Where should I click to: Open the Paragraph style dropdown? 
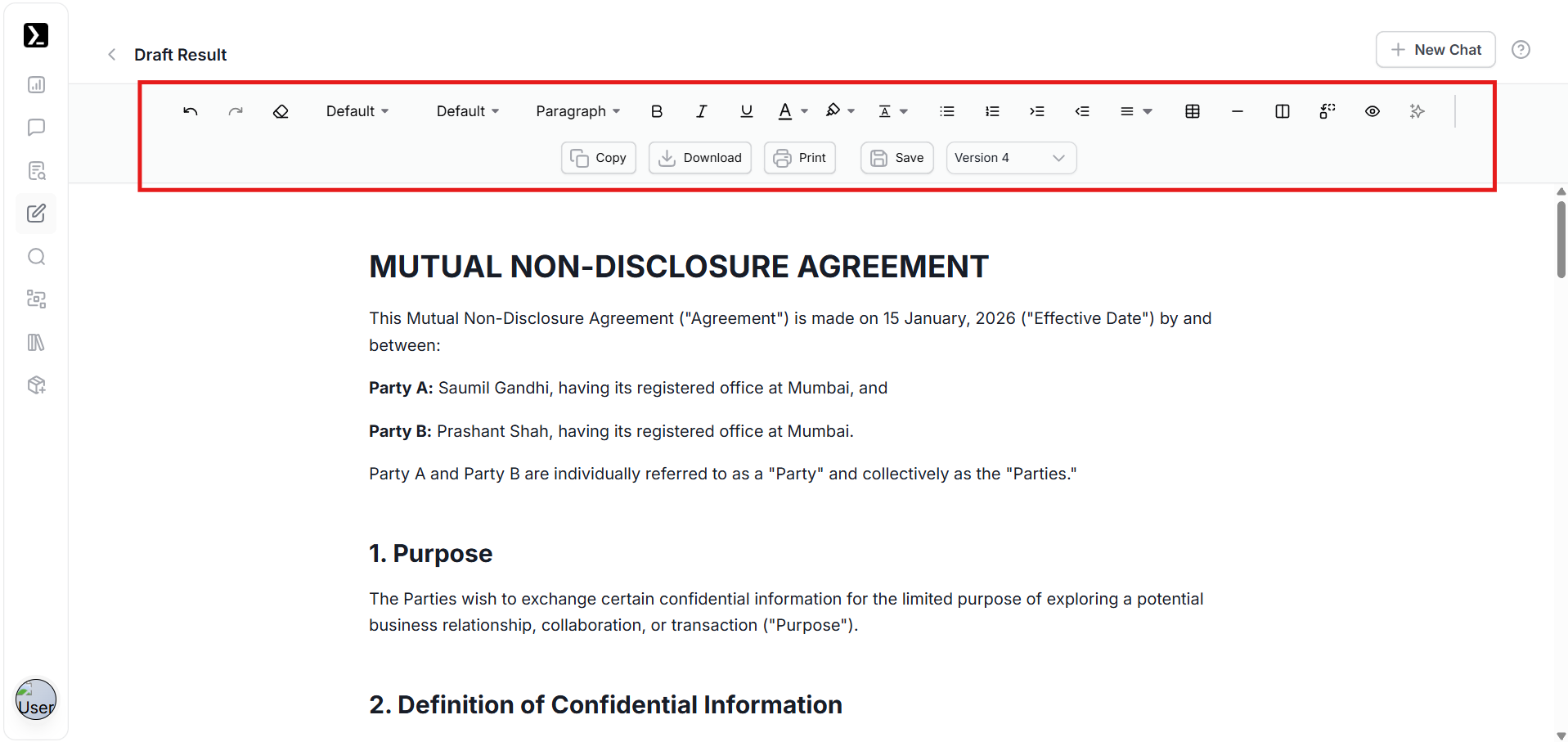[577, 111]
